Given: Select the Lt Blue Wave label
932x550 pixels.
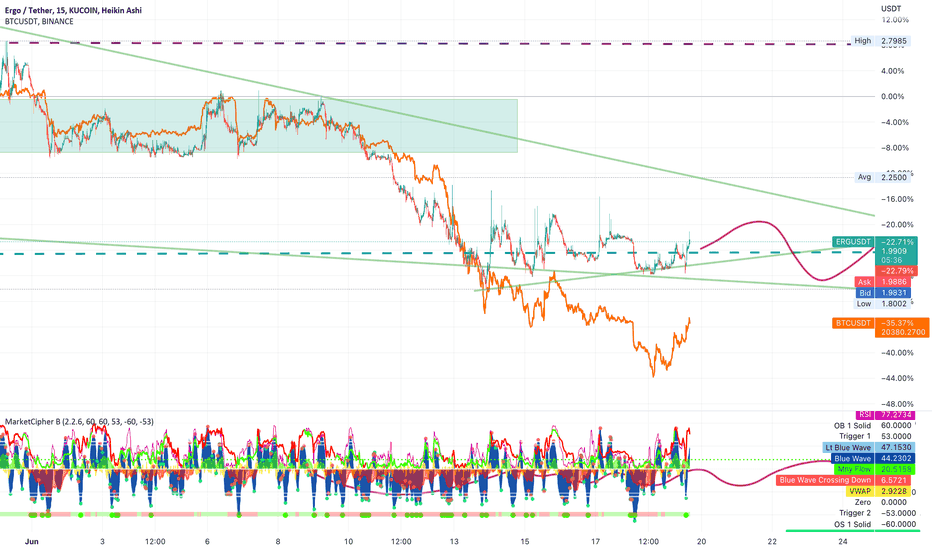Looking at the screenshot, I should pyautogui.click(x=848, y=448).
